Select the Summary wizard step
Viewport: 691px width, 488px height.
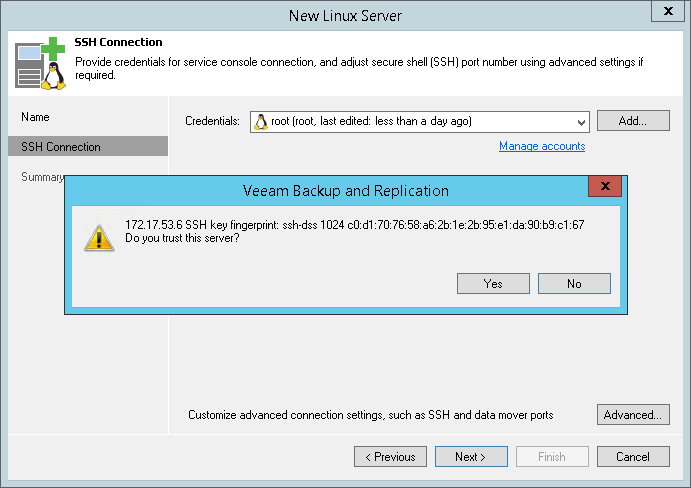[x=42, y=177]
